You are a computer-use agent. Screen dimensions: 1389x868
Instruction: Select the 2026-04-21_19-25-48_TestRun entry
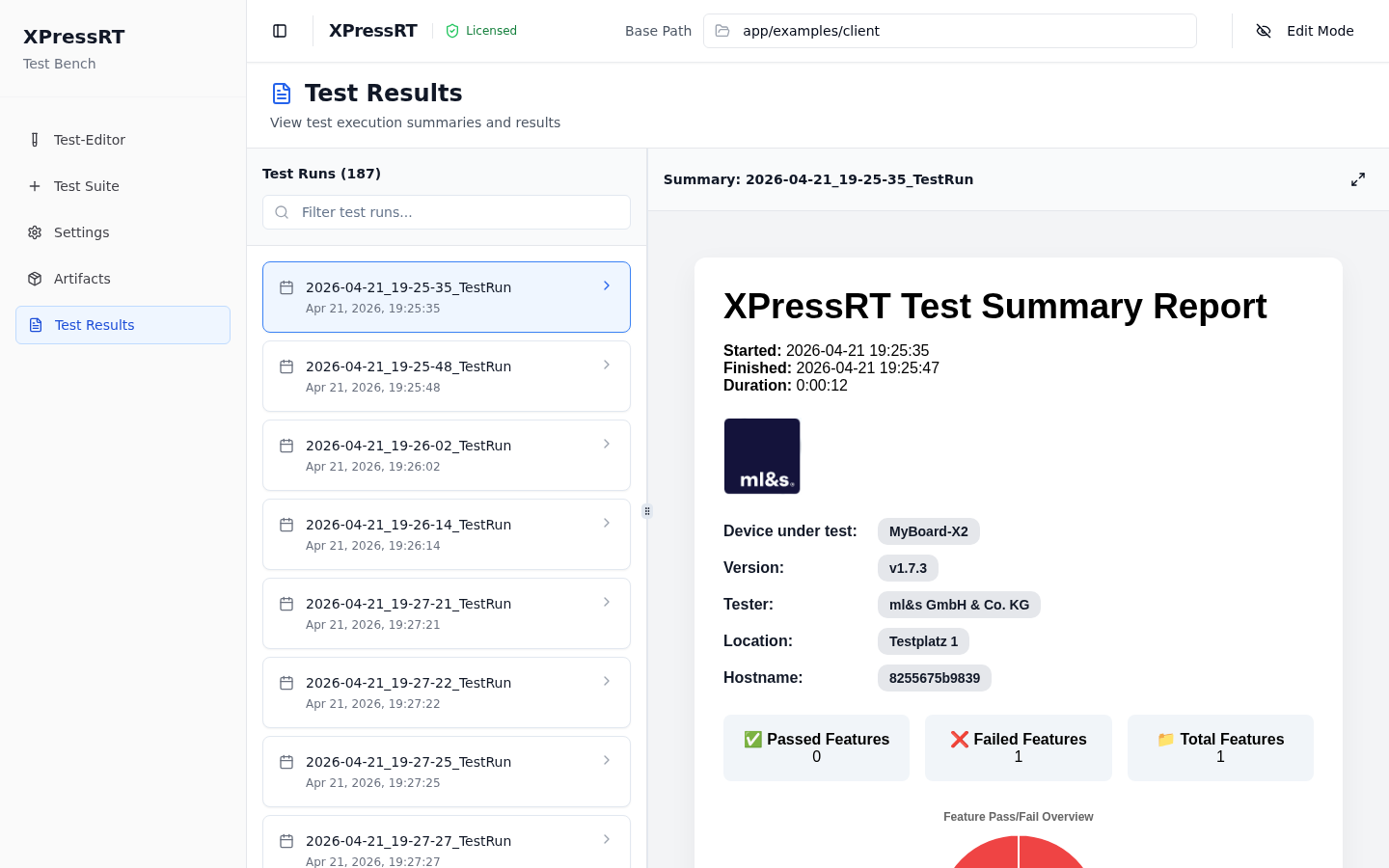pos(447,376)
